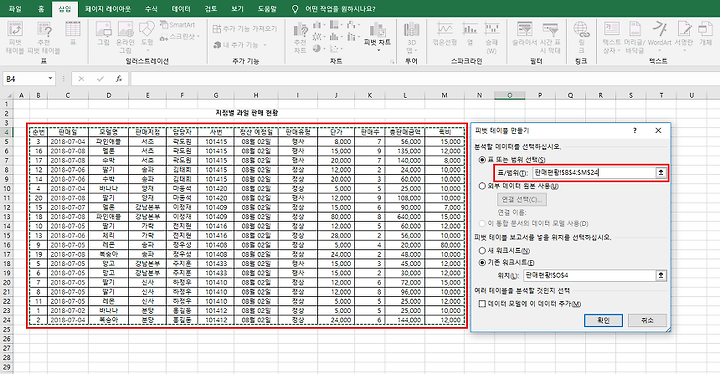Click the 연결 선택(C)... button

pyautogui.click(x=522, y=199)
